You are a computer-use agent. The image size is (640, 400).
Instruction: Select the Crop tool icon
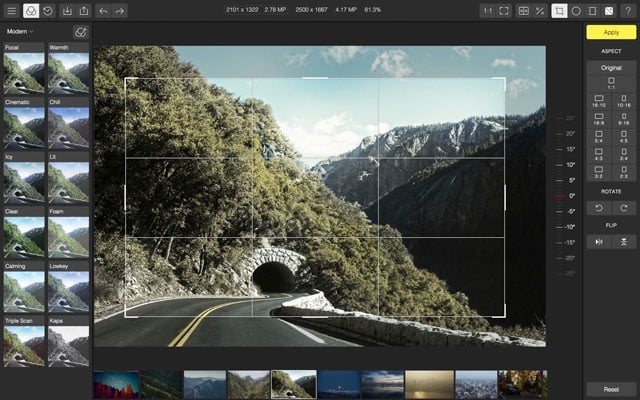(560, 11)
